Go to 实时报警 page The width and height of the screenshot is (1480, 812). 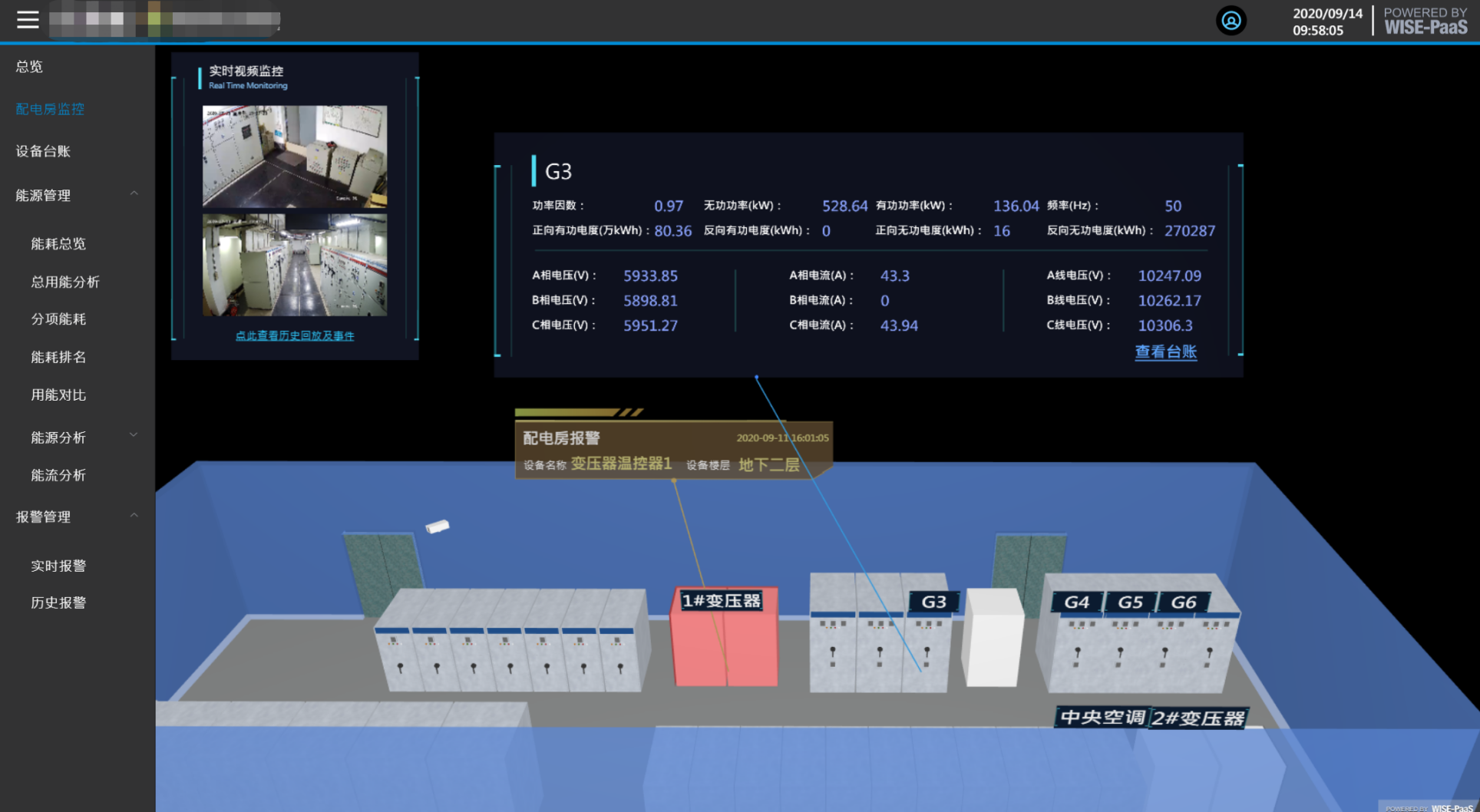tap(58, 566)
